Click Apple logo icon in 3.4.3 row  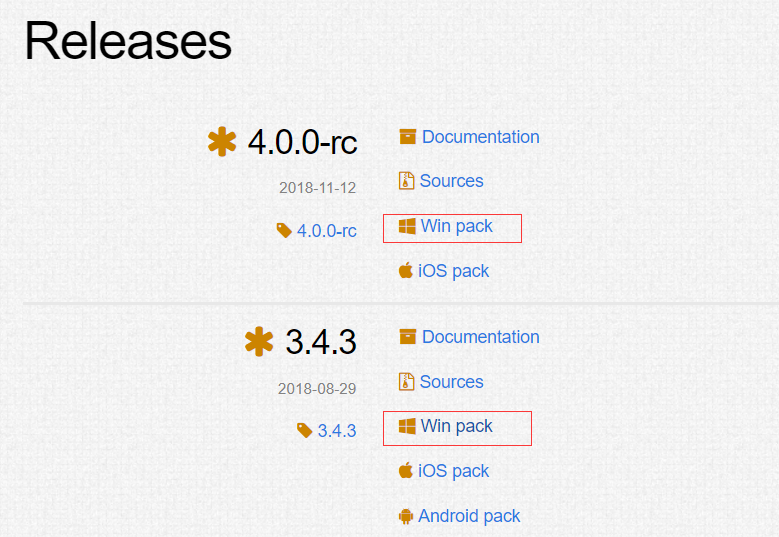pos(406,470)
